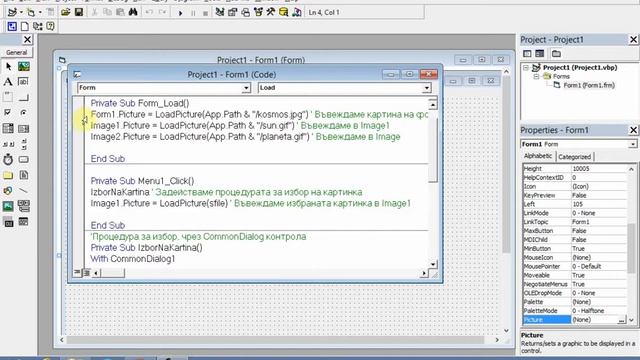Screen dimensions: 640x360
Task: Select the CheckBox control in the toolbox
Action: (8, 113)
